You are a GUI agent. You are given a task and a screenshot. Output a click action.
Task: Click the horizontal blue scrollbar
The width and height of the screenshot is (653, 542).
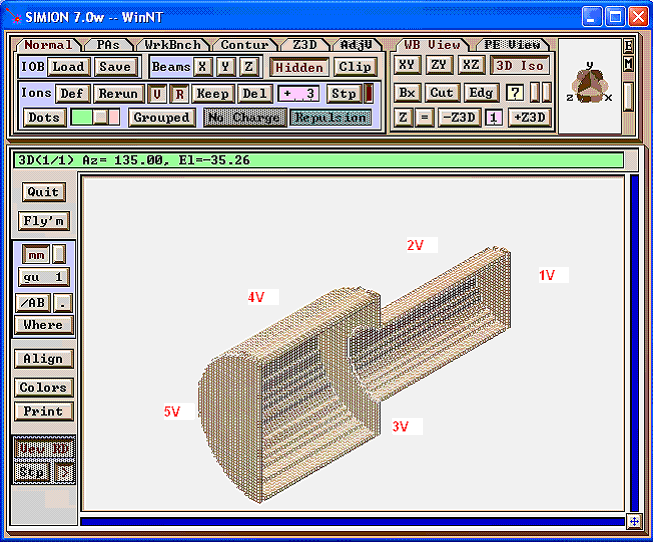[352, 522]
